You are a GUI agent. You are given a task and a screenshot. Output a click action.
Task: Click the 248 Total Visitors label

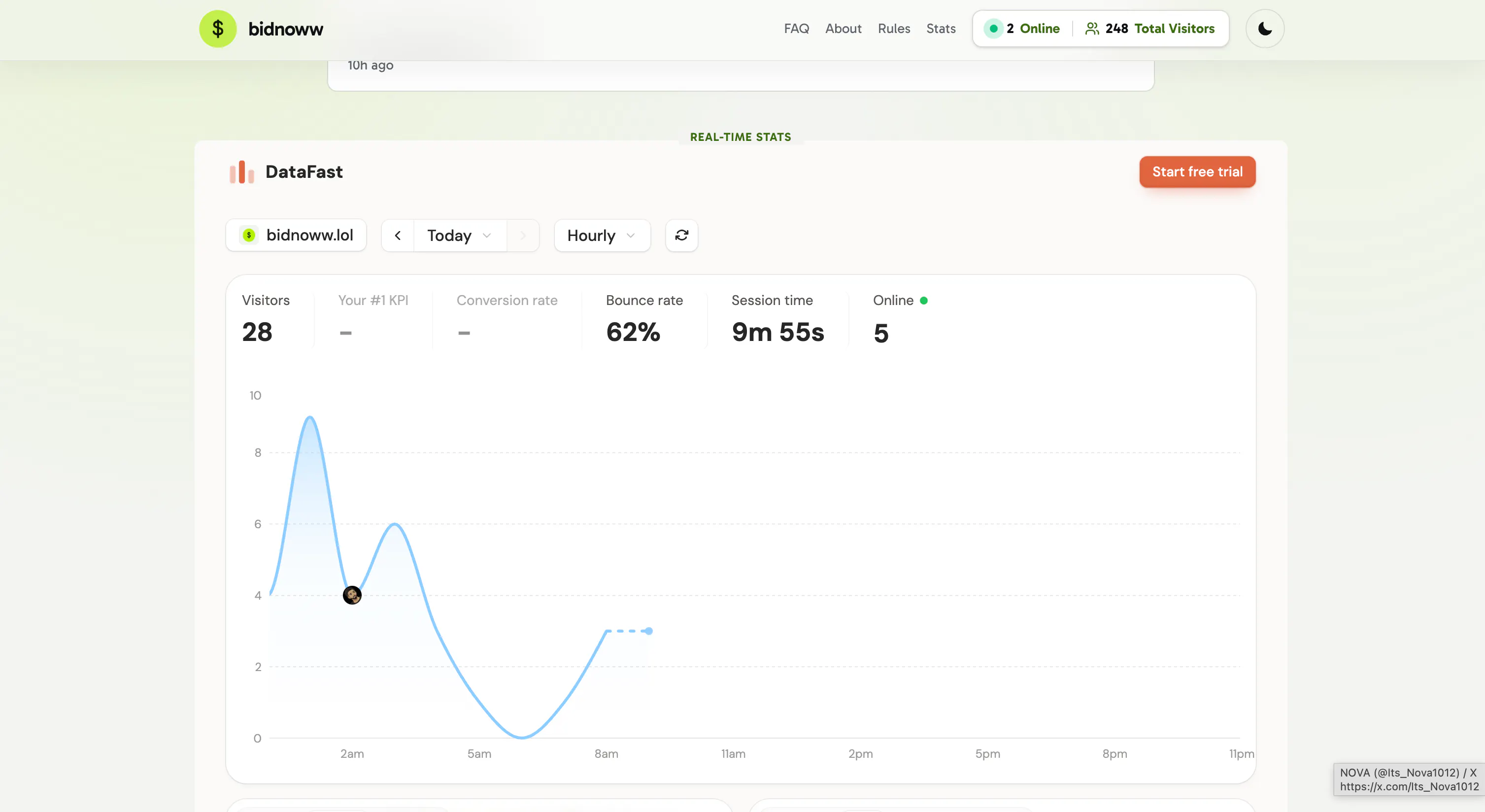point(1159,28)
